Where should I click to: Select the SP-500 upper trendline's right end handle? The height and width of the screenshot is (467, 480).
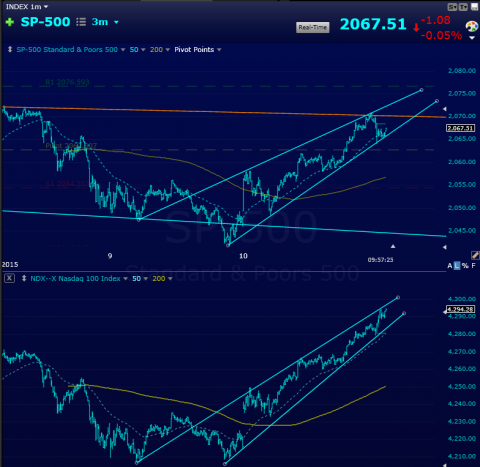[421, 90]
